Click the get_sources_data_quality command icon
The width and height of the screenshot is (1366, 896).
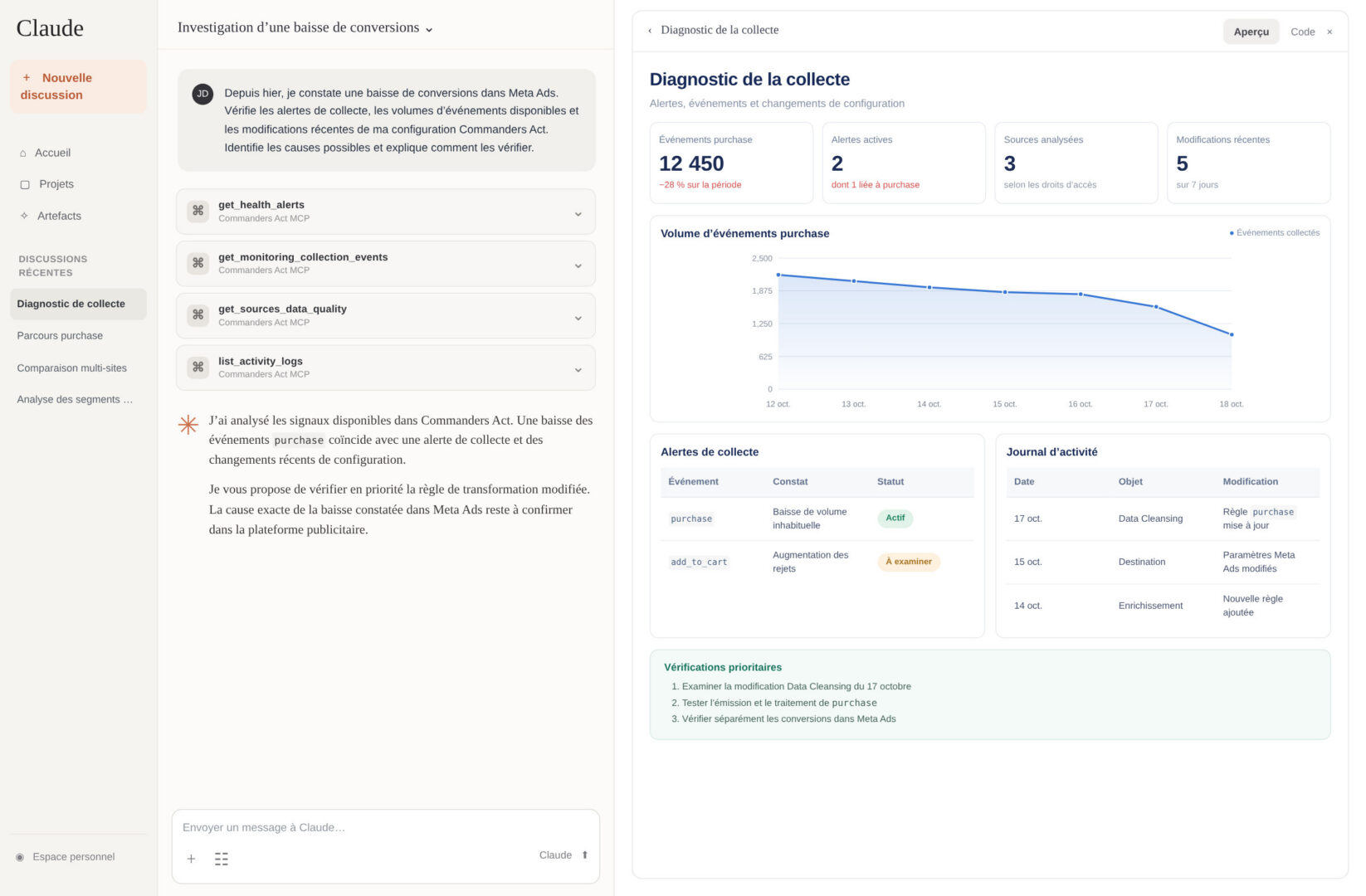click(x=198, y=315)
